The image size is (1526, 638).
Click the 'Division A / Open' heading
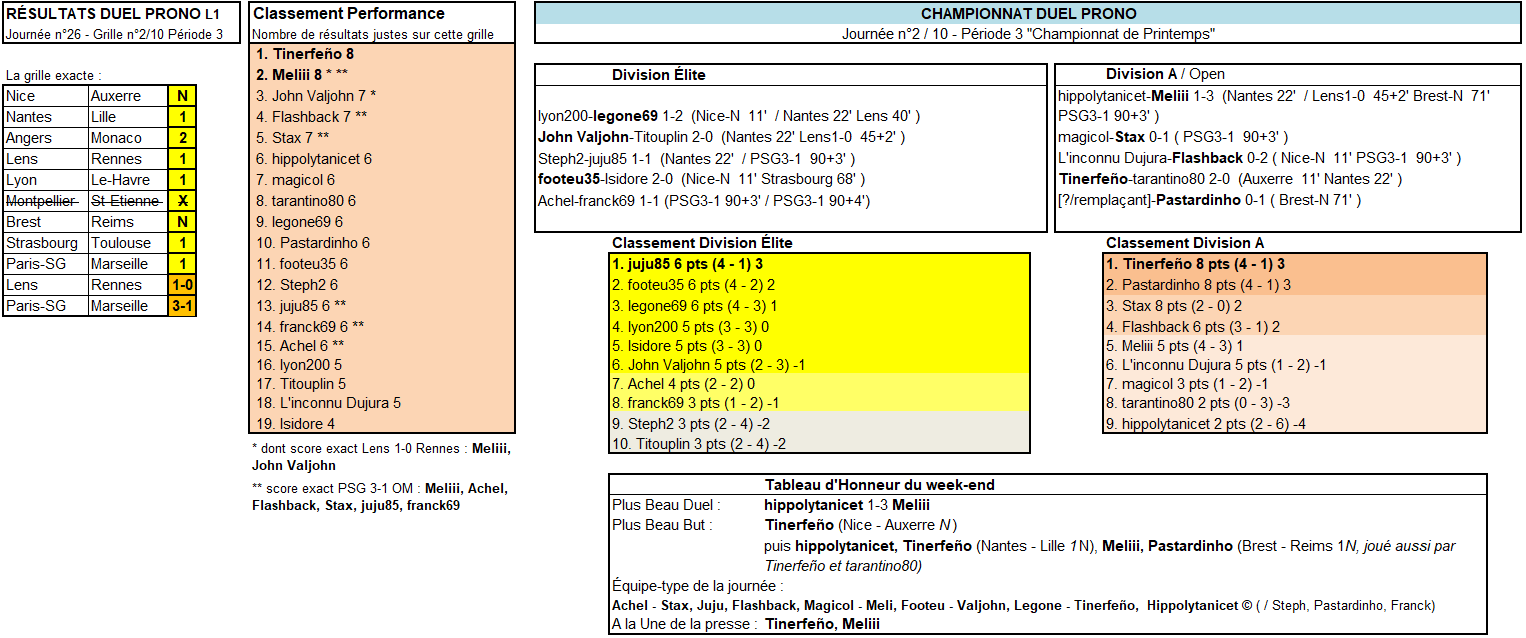coord(1165,74)
